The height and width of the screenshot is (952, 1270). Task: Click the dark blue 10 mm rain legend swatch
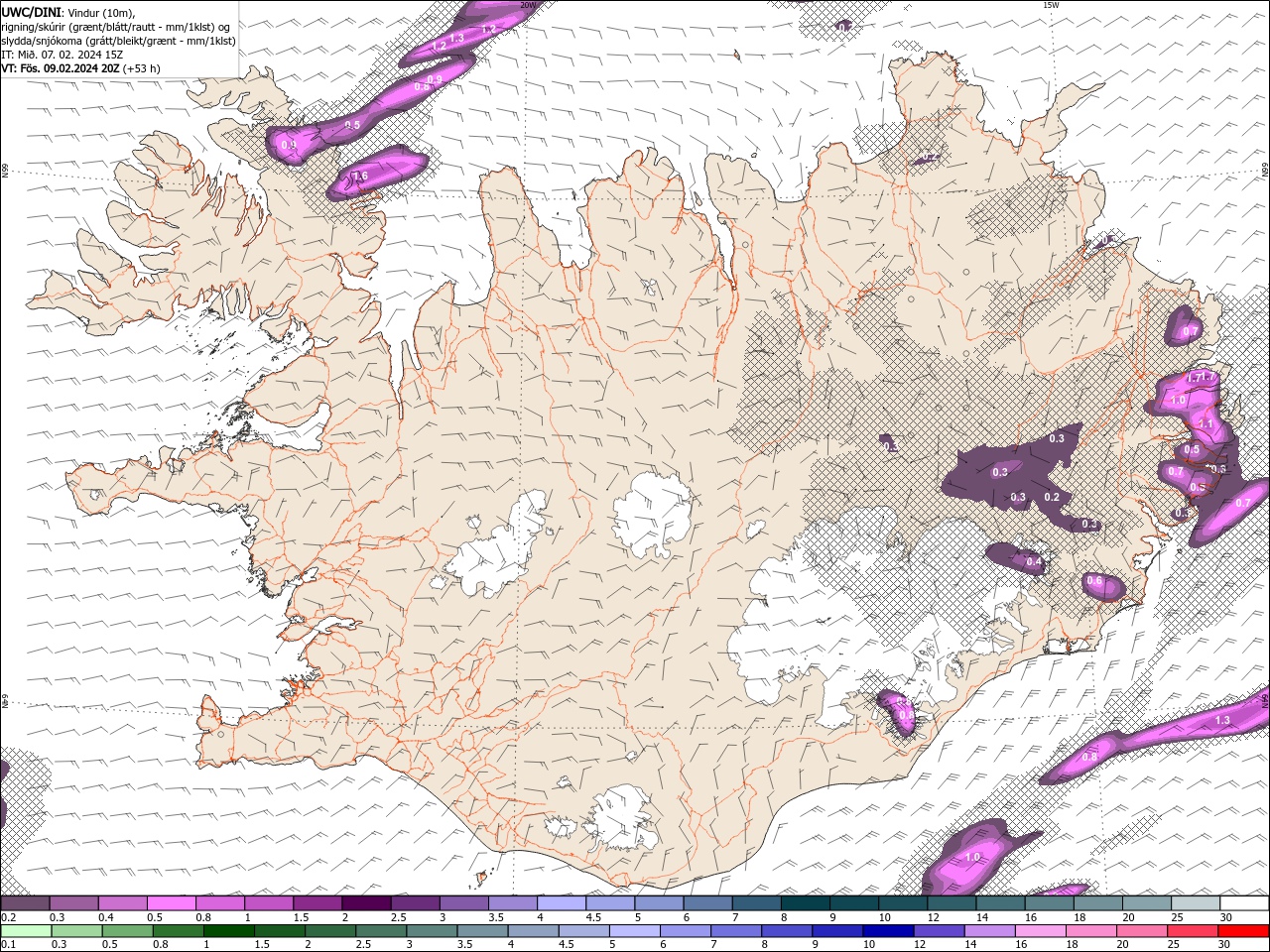886,931
